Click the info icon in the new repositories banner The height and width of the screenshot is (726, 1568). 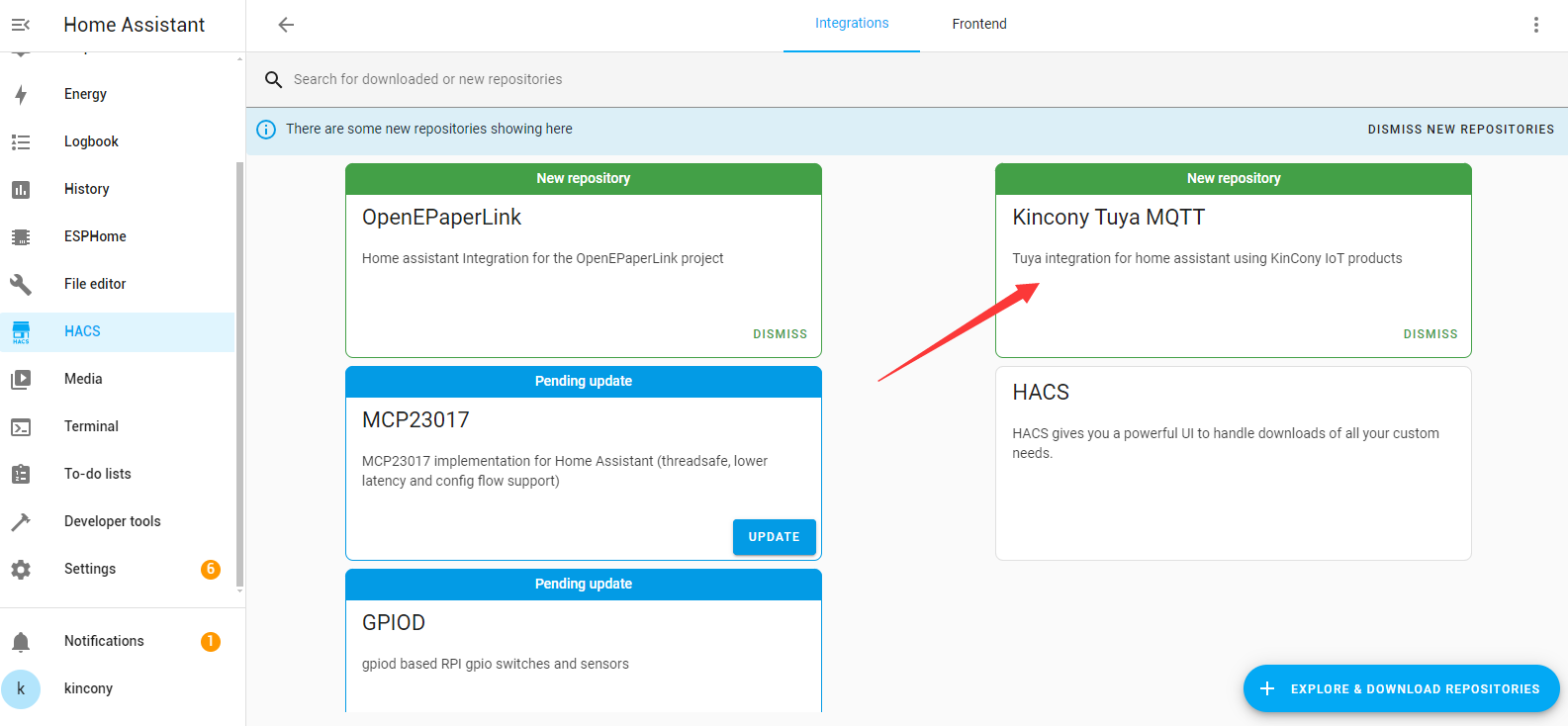pyautogui.click(x=266, y=130)
